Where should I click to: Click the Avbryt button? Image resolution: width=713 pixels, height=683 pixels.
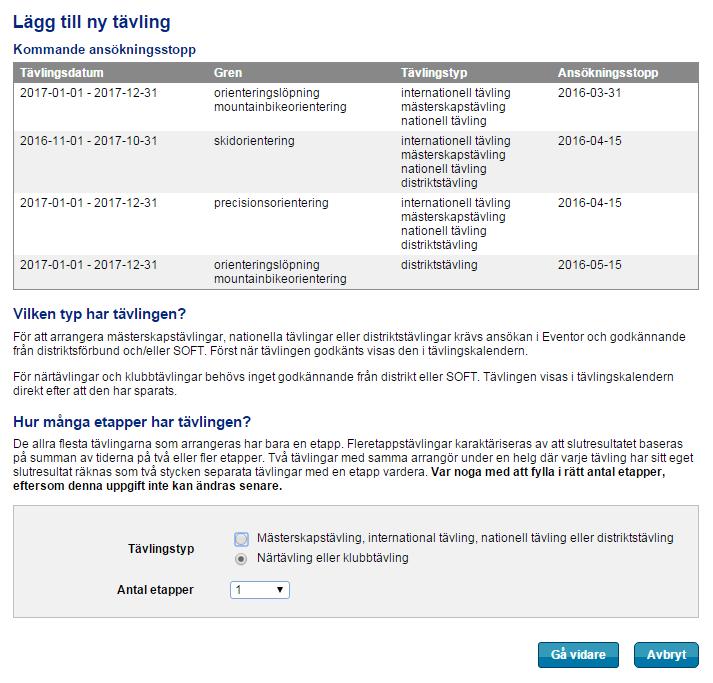666,654
